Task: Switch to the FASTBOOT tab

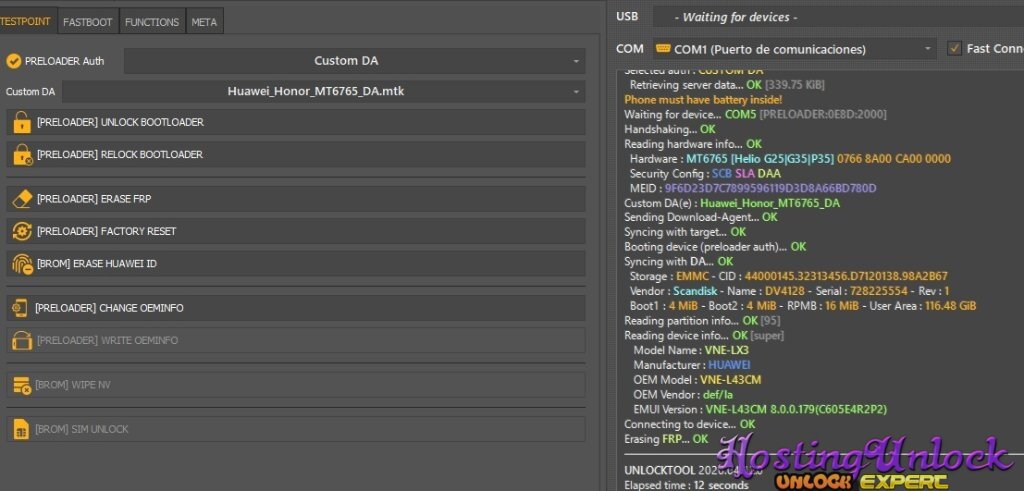Action: tap(88, 21)
